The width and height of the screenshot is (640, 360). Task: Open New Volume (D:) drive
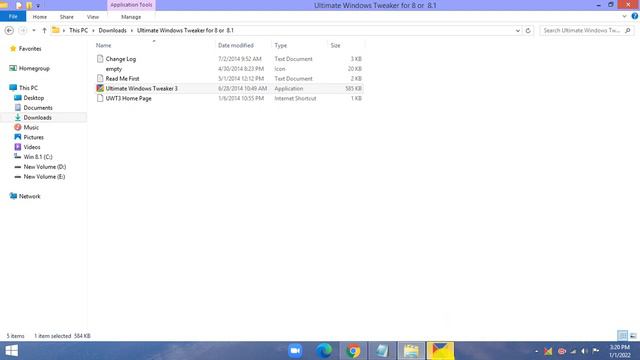point(44,167)
